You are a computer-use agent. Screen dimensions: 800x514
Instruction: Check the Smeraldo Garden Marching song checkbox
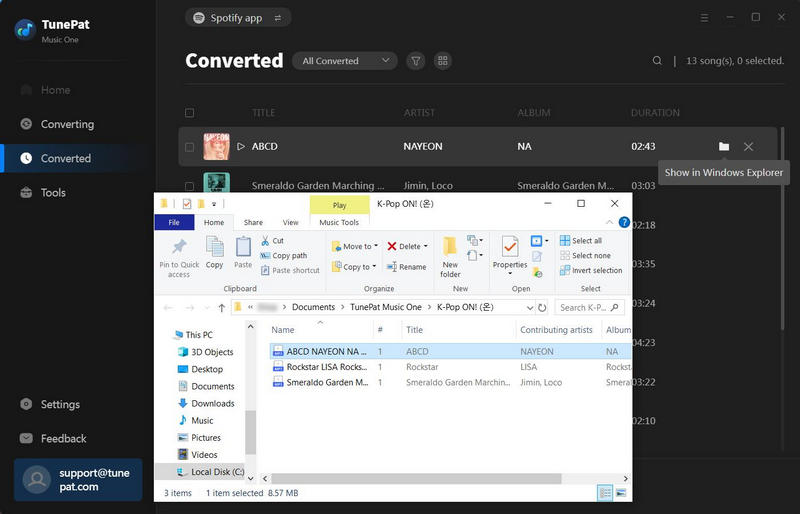click(x=190, y=185)
